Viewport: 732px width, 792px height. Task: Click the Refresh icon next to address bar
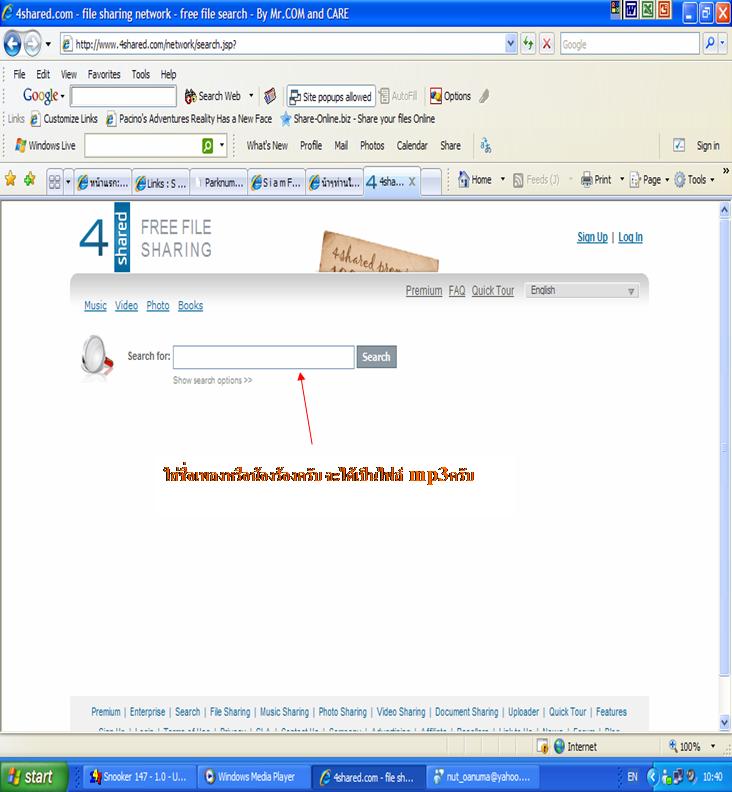pyautogui.click(x=528, y=44)
